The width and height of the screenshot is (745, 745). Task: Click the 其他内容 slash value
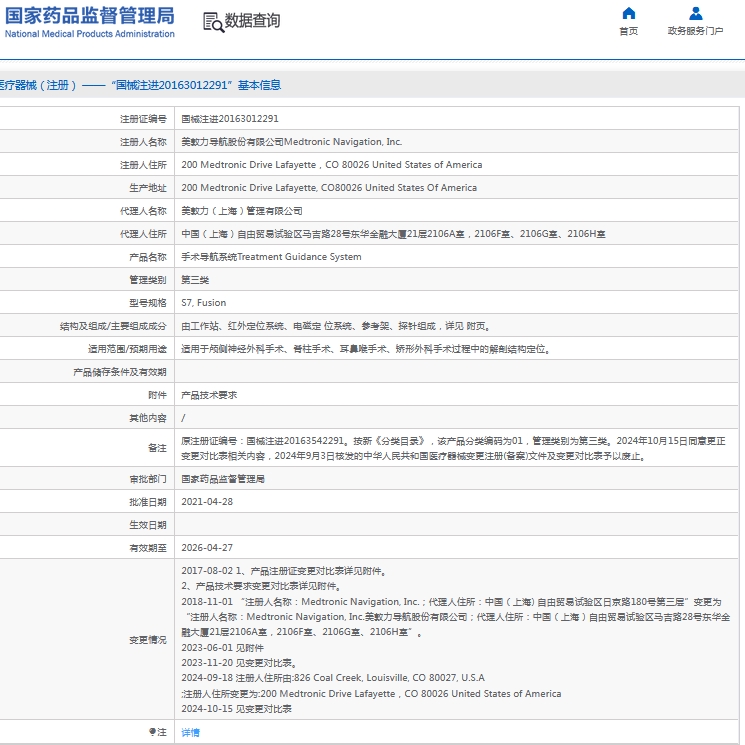pyautogui.click(x=183, y=418)
